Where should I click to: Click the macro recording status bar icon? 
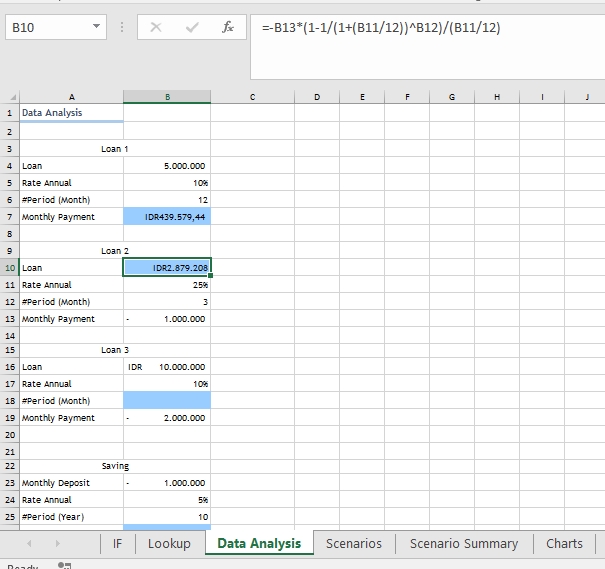click(x=64, y=566)
